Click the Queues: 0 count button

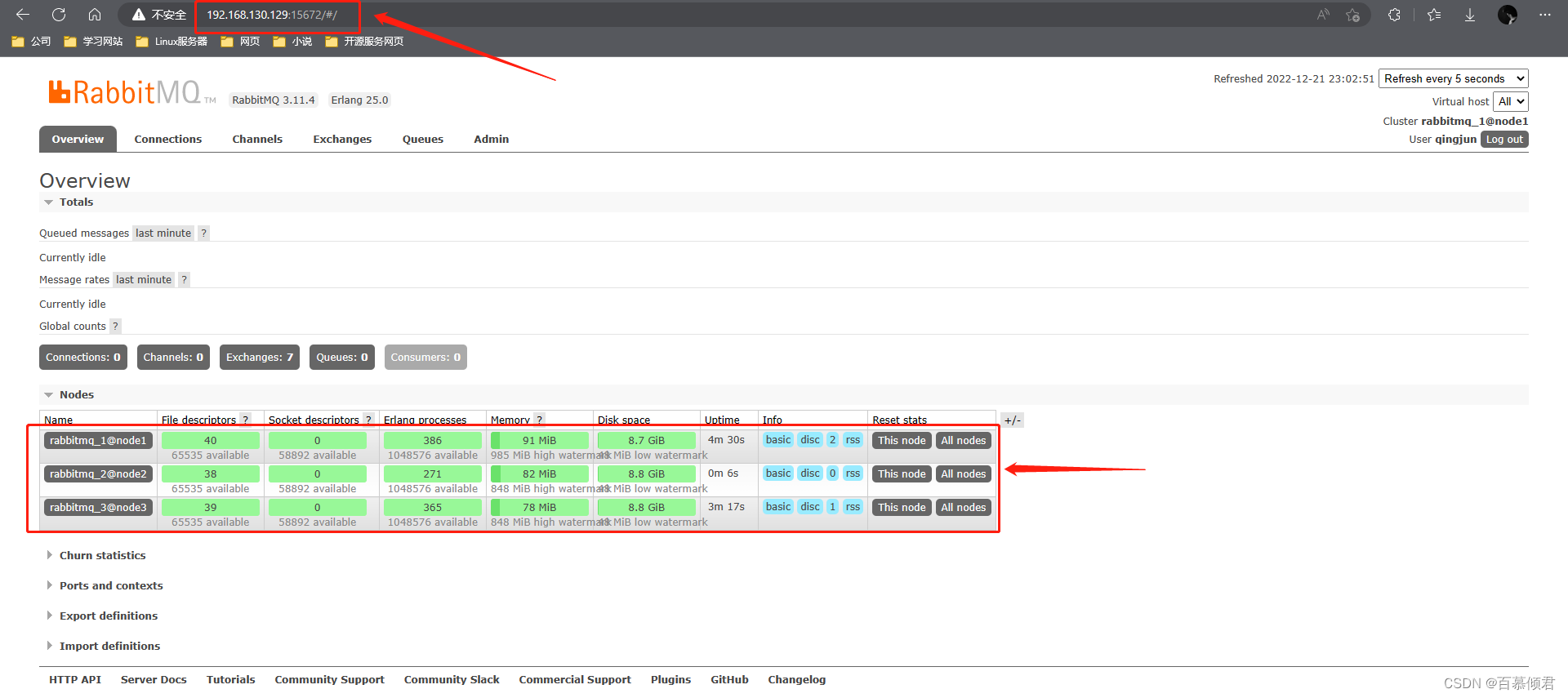coord(342,358)
